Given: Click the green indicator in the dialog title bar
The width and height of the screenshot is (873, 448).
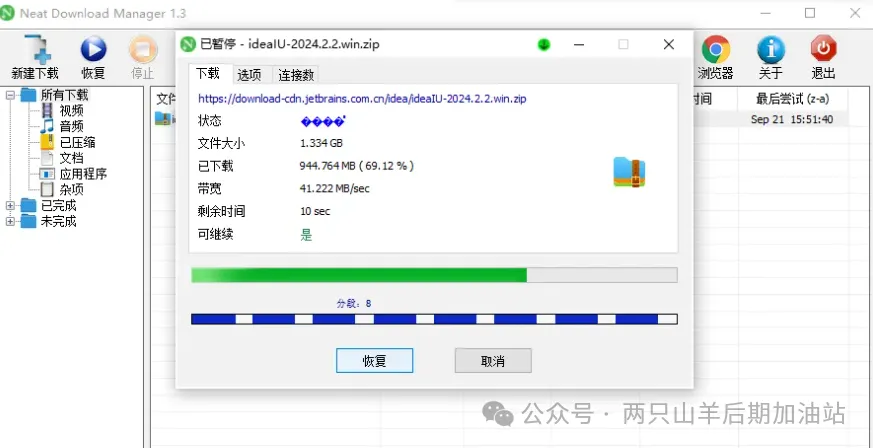Looking at the screenshot, I should point(544,45).
